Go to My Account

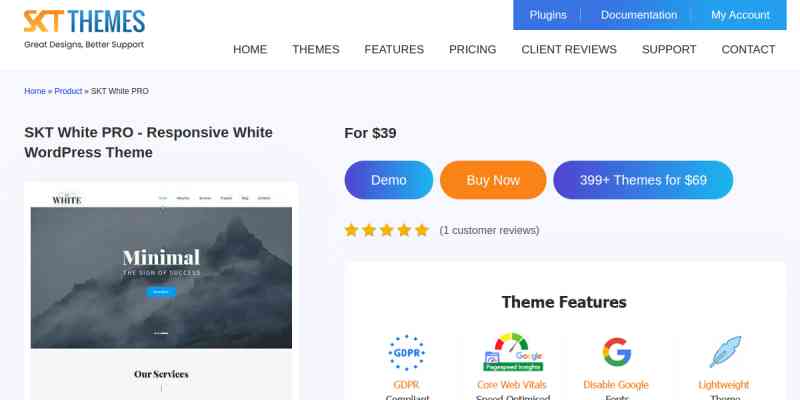click(740, 15)
